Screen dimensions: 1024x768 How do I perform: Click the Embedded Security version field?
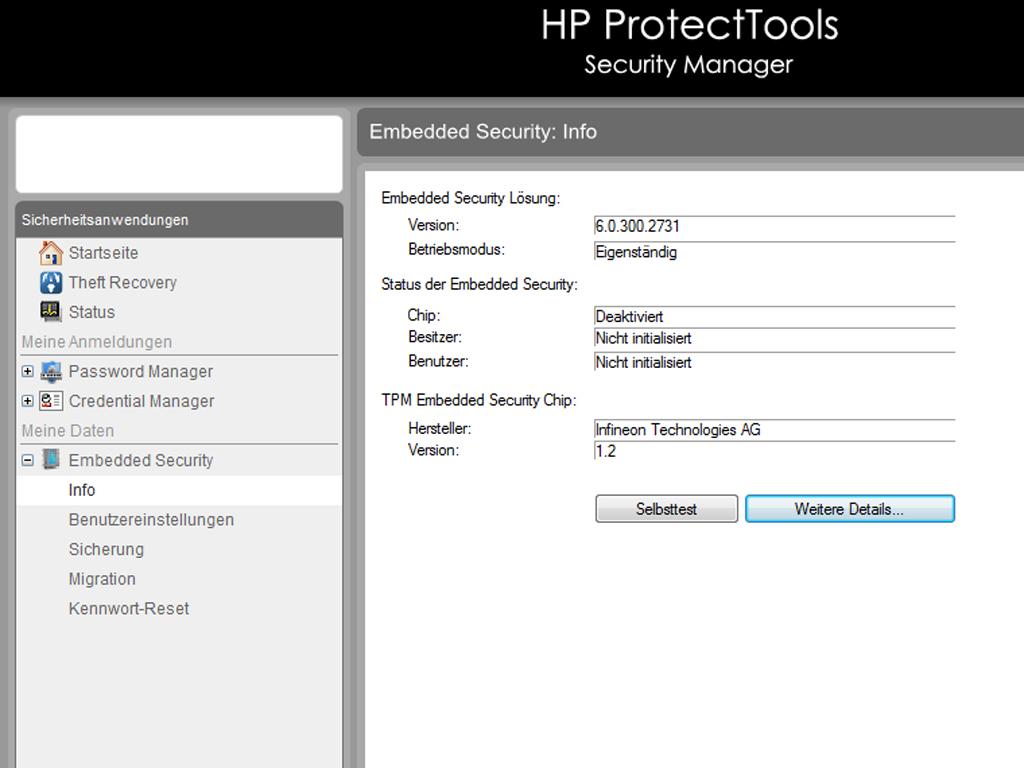[x=774, y=227]
